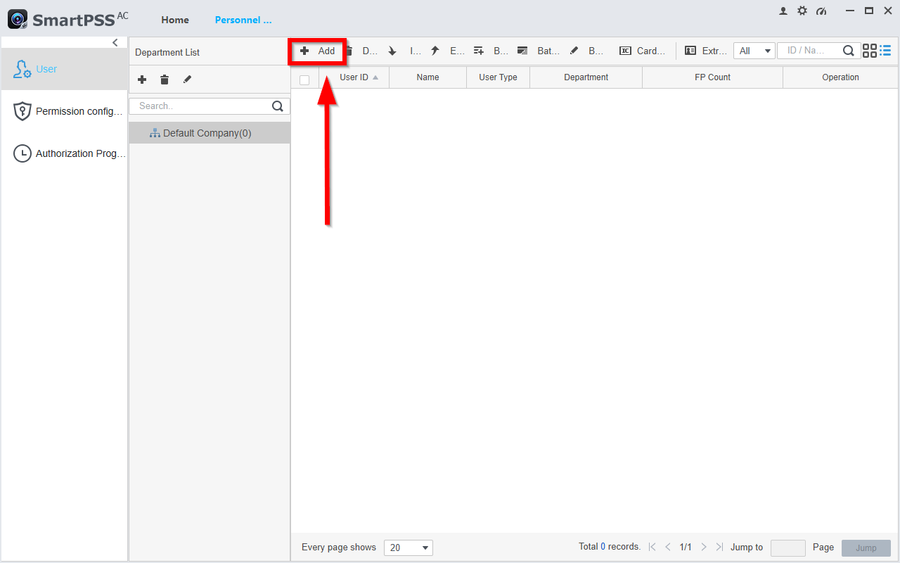Click the Add user button
The height and width of the screenshot is (563, 900).
[318, 51]
